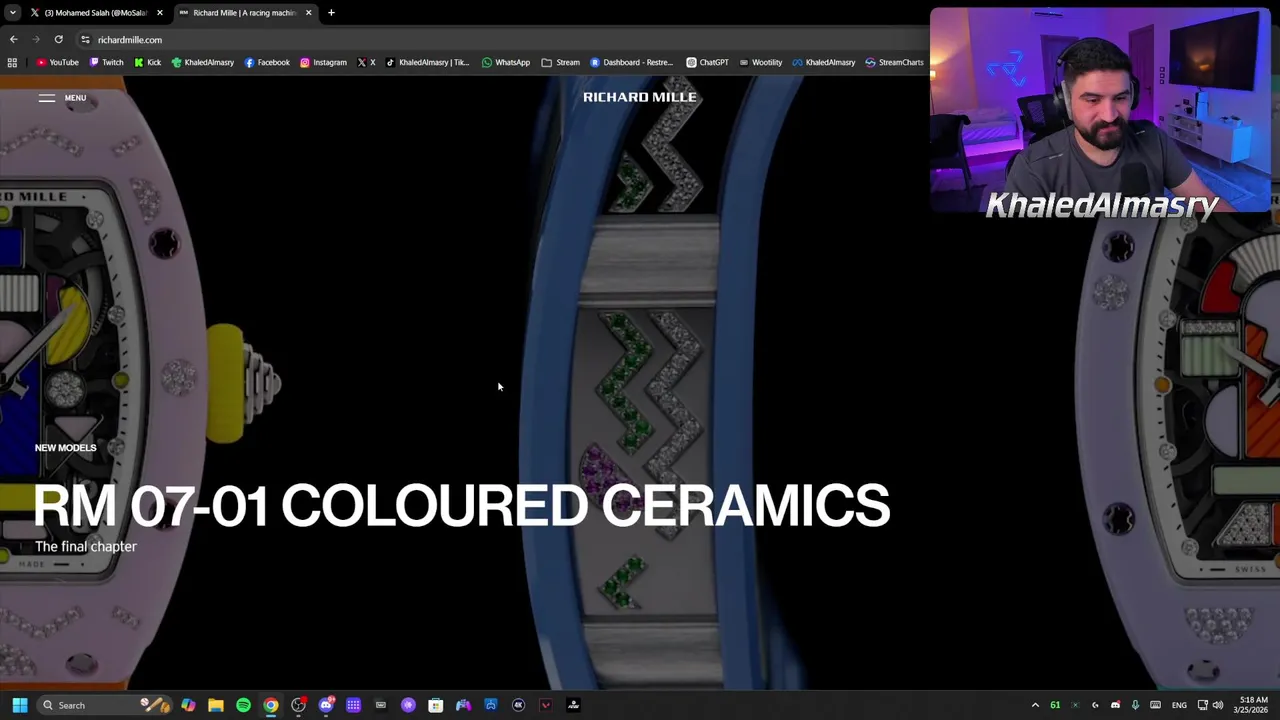Go forward in browser history

coord(36,40)
